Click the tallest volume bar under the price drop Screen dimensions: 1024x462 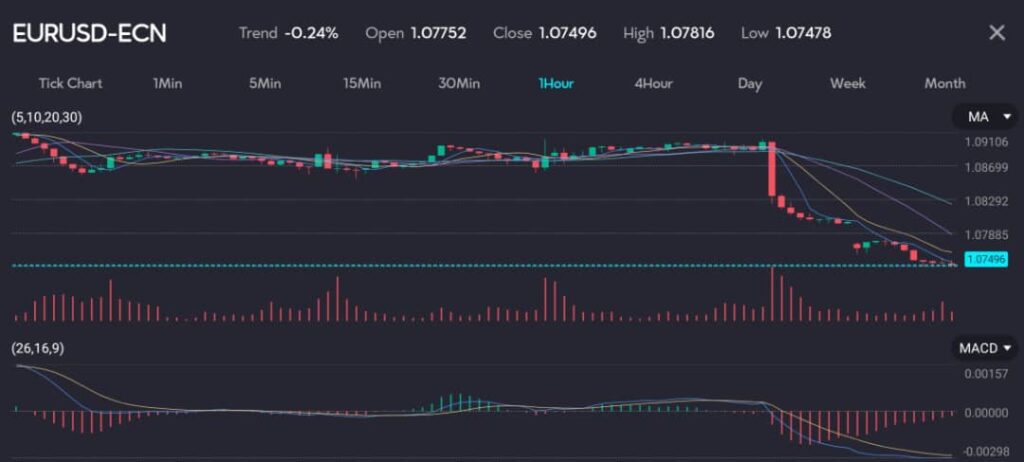(772, 294)
